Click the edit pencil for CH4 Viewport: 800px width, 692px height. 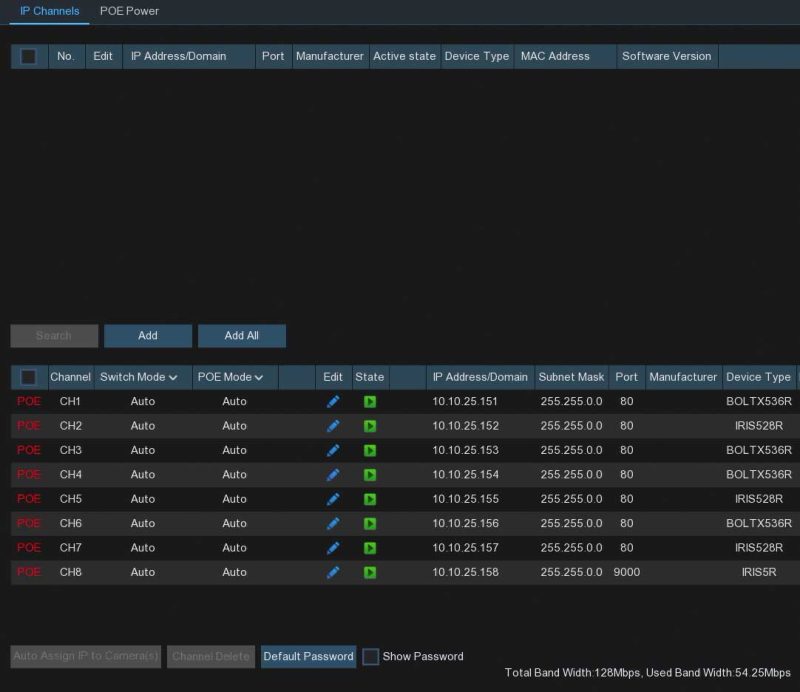click(x=333, y=474)
